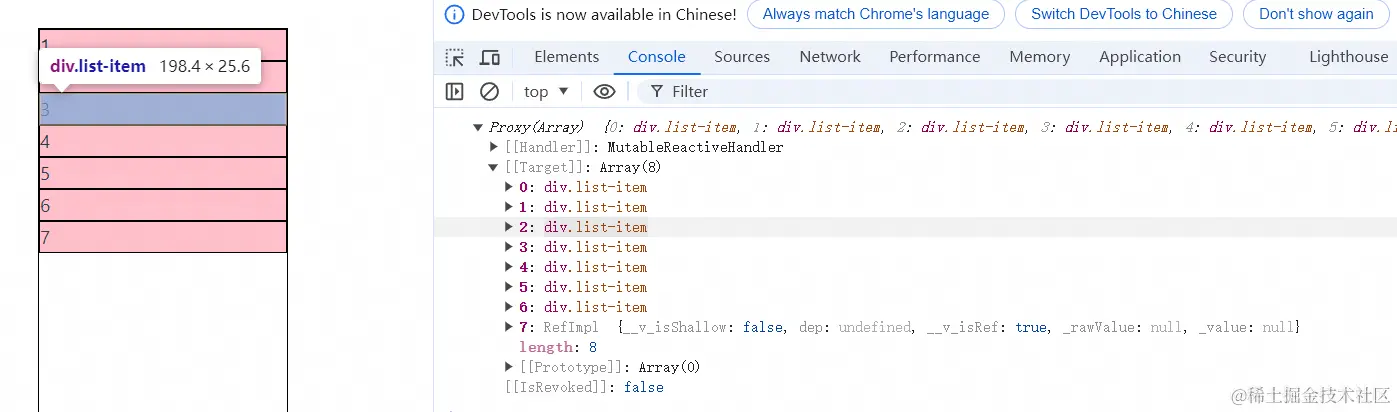Click the length: 8 property
Image resolution: width=1397 pixels, height=412 pixels.
[x=558, y=347]
